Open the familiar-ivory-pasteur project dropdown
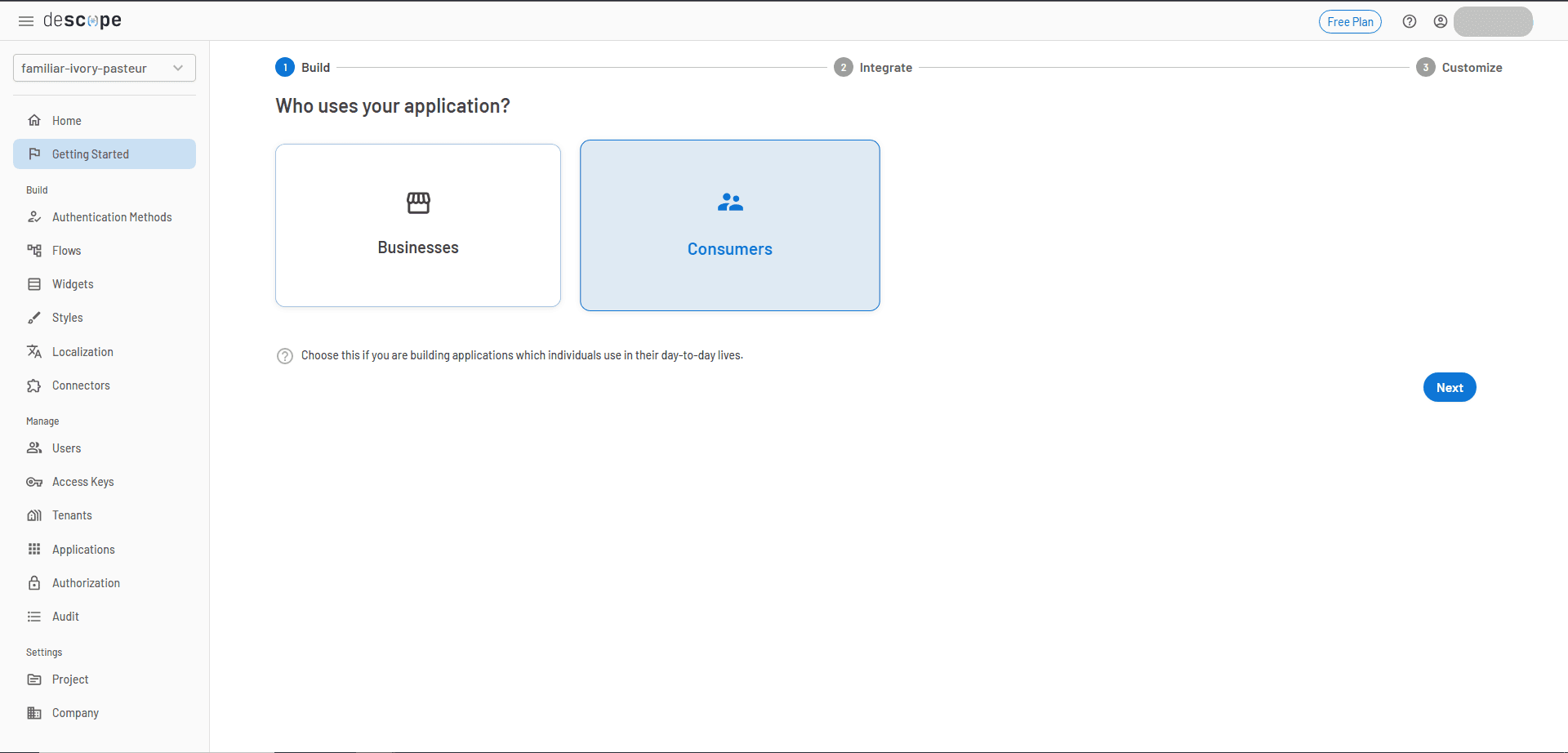This screenshot has width=1568, height=753. 104,68
